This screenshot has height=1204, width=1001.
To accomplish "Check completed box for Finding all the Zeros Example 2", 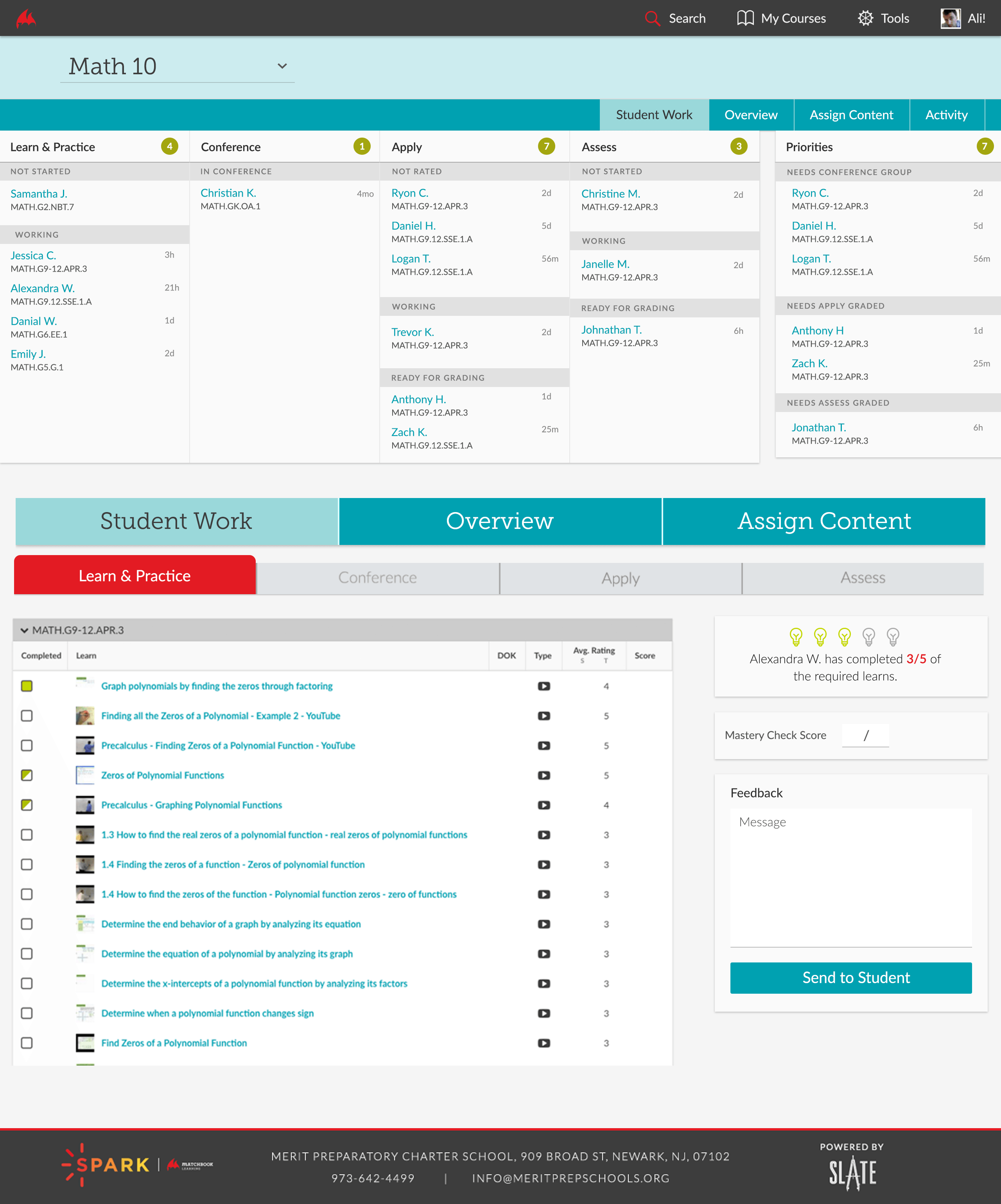I will click(x=27, y=716).
